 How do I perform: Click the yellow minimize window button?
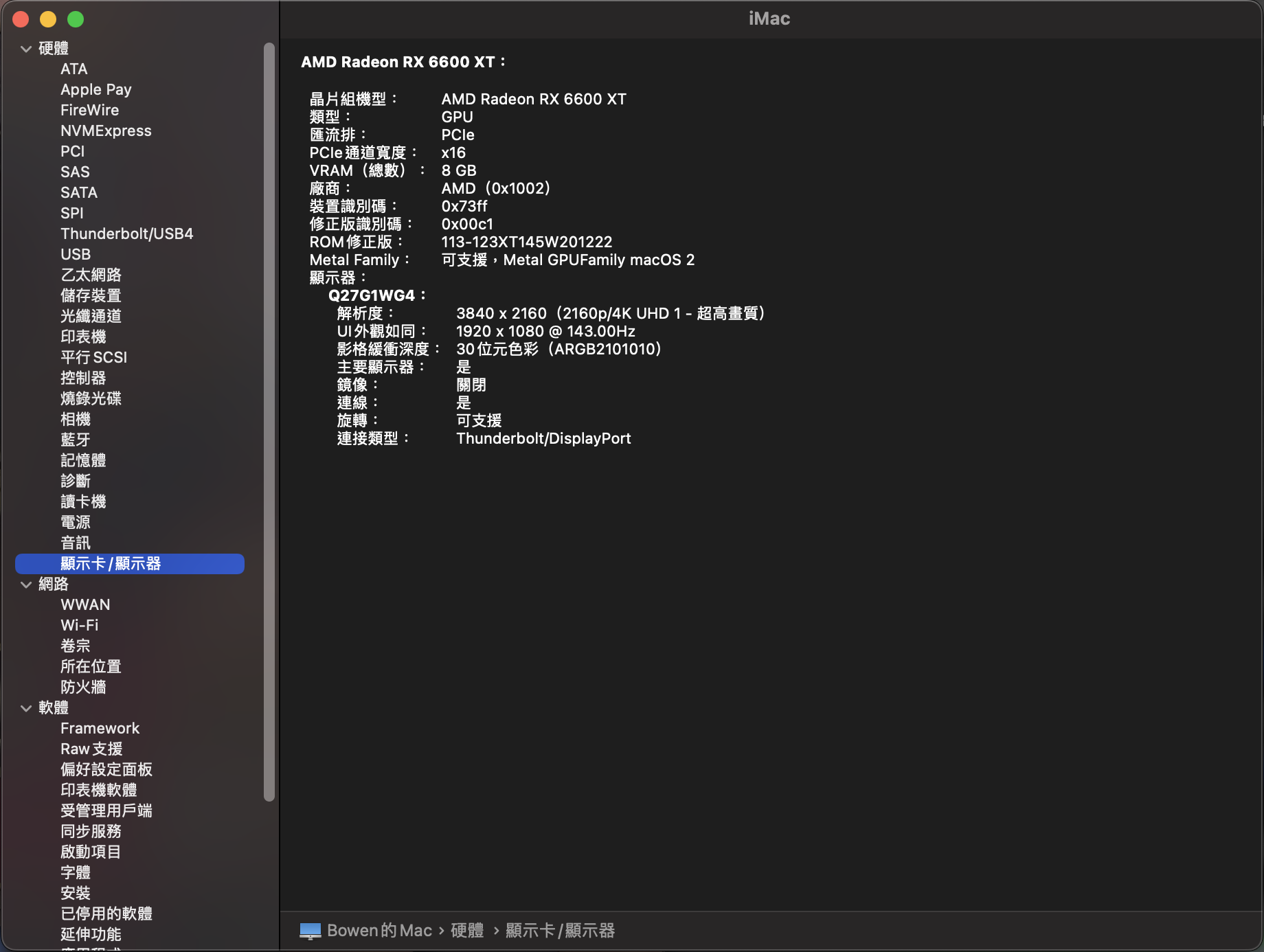click(x=48, y=19)
